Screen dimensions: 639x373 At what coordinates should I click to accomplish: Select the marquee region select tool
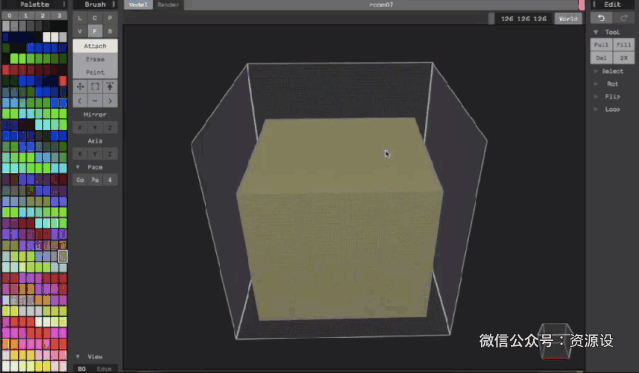95,86
